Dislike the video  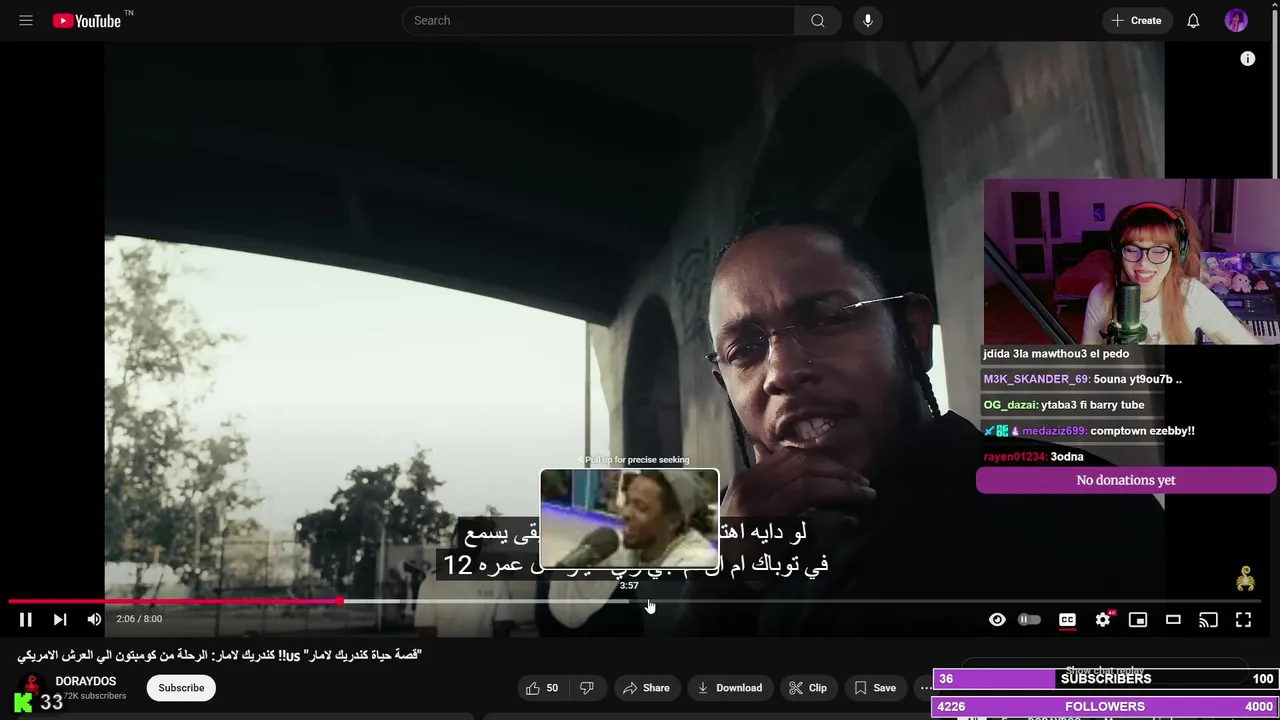pos(587,687)
